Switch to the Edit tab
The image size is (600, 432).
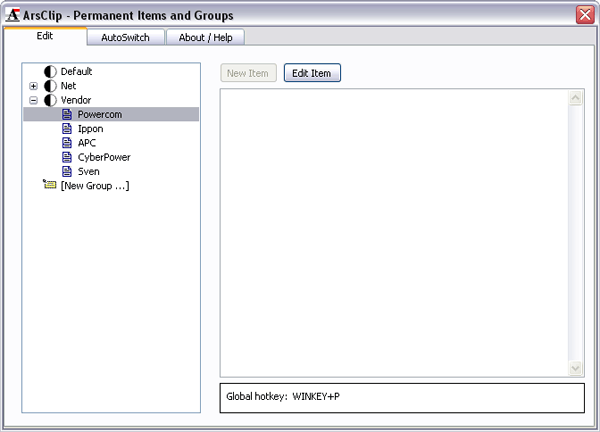click(x=45, y=36)
